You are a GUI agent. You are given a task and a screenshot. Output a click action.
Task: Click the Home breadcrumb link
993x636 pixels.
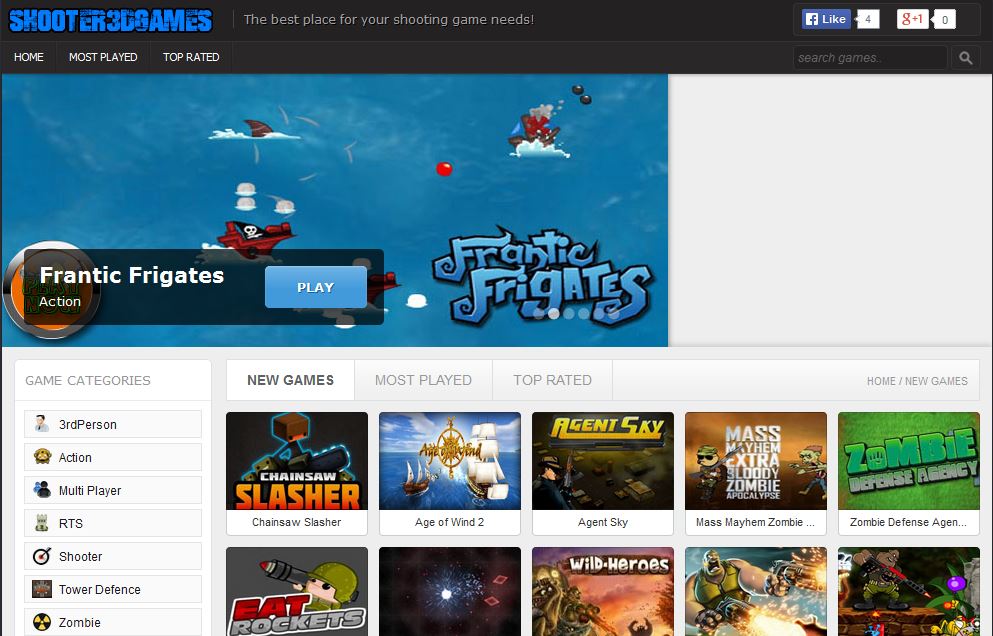[881, 381]
